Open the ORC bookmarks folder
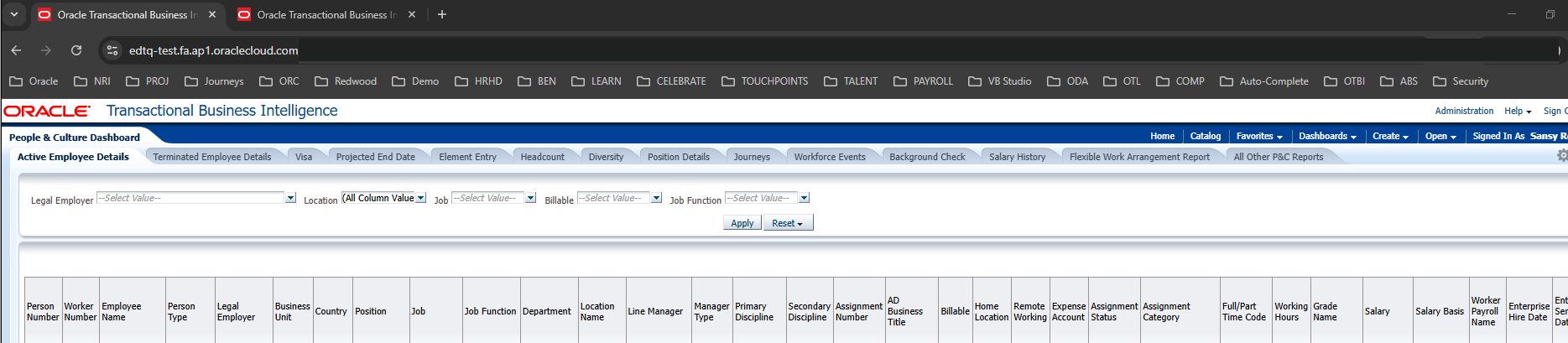Viewport: 1568px width, 343px height. pyautogui.click(x=279, y=81)
